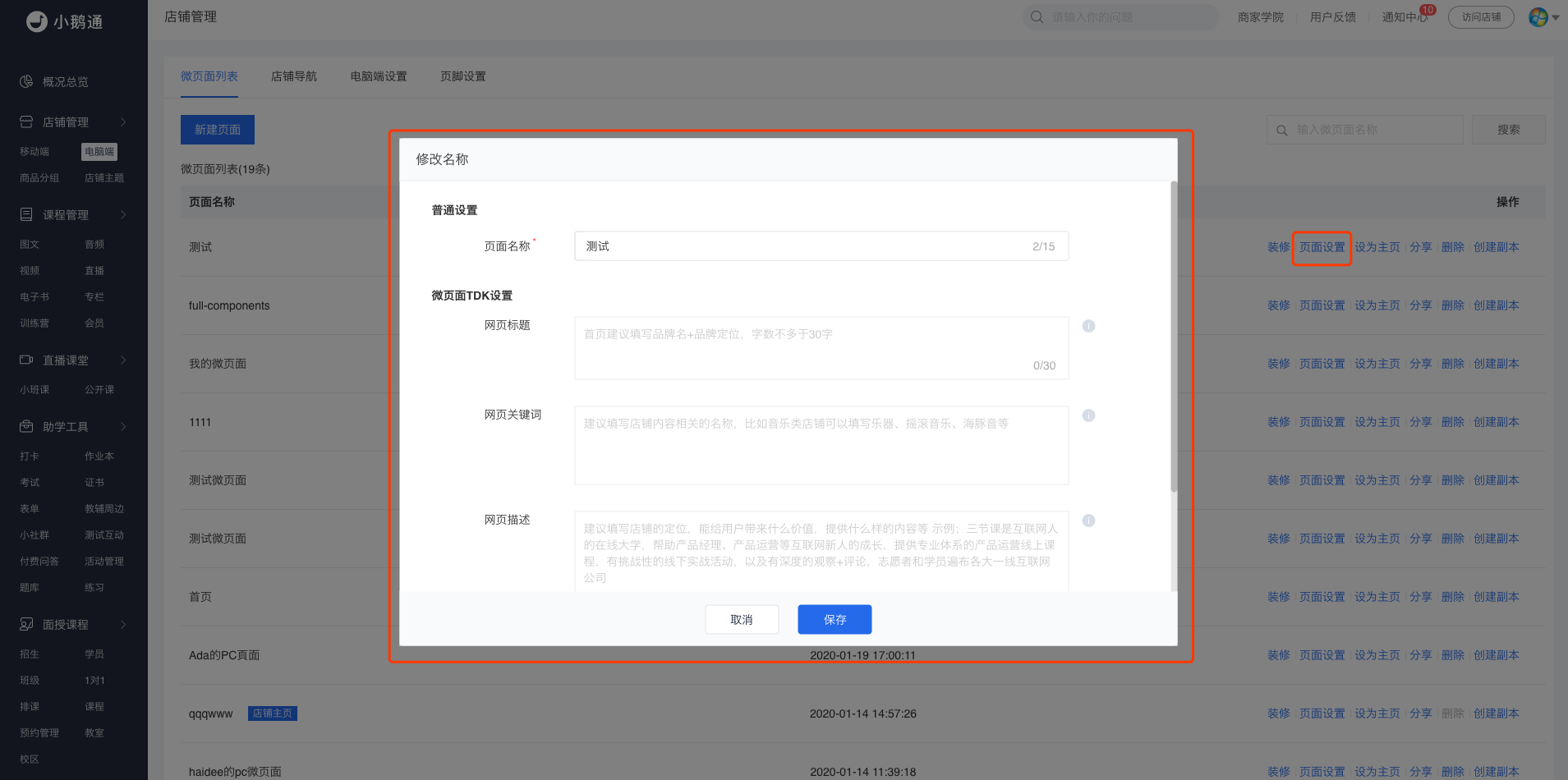
Task: Click the 直播课堂 camera icon in sidebar
Action: click(26, 360)
